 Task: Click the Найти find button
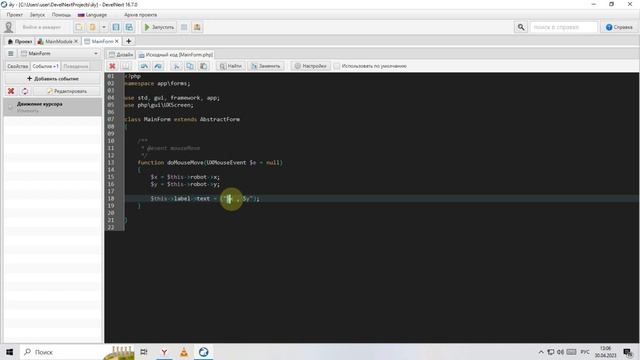click(231, 66)
